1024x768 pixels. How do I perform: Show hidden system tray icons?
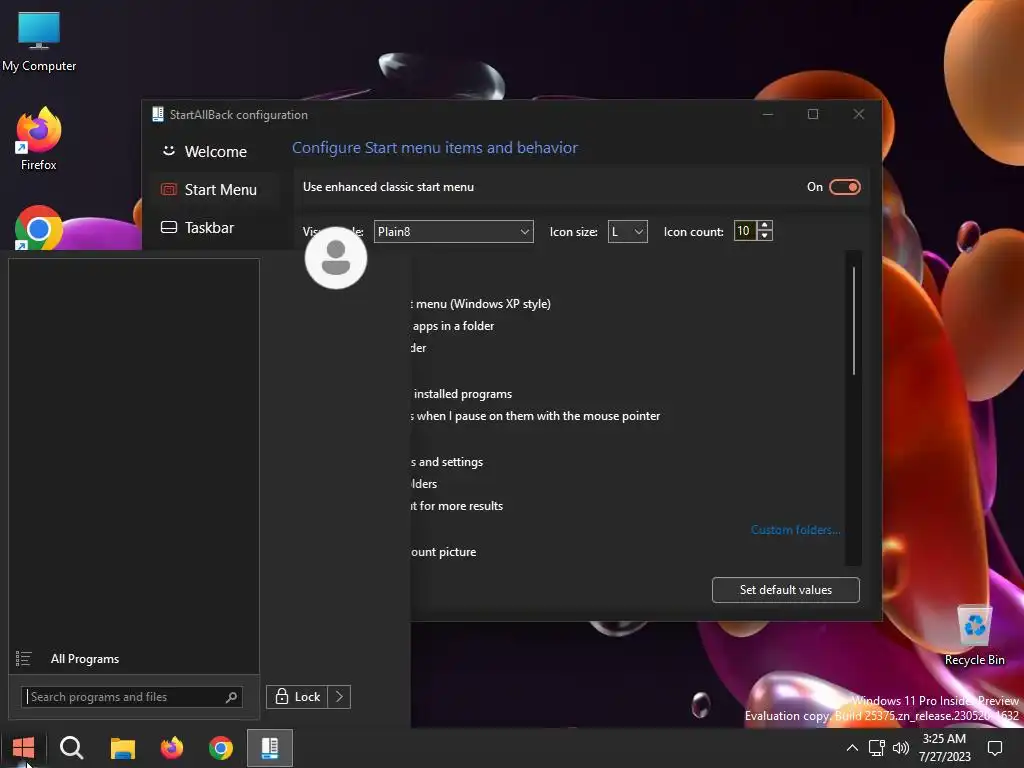tap(852, 748)
